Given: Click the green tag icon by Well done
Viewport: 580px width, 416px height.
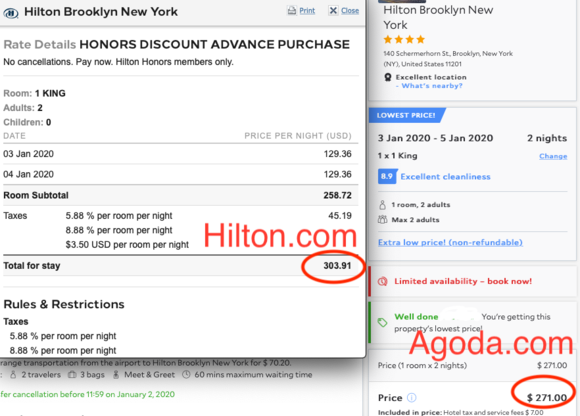Looking at the screenshot, I should pos(382,322).
